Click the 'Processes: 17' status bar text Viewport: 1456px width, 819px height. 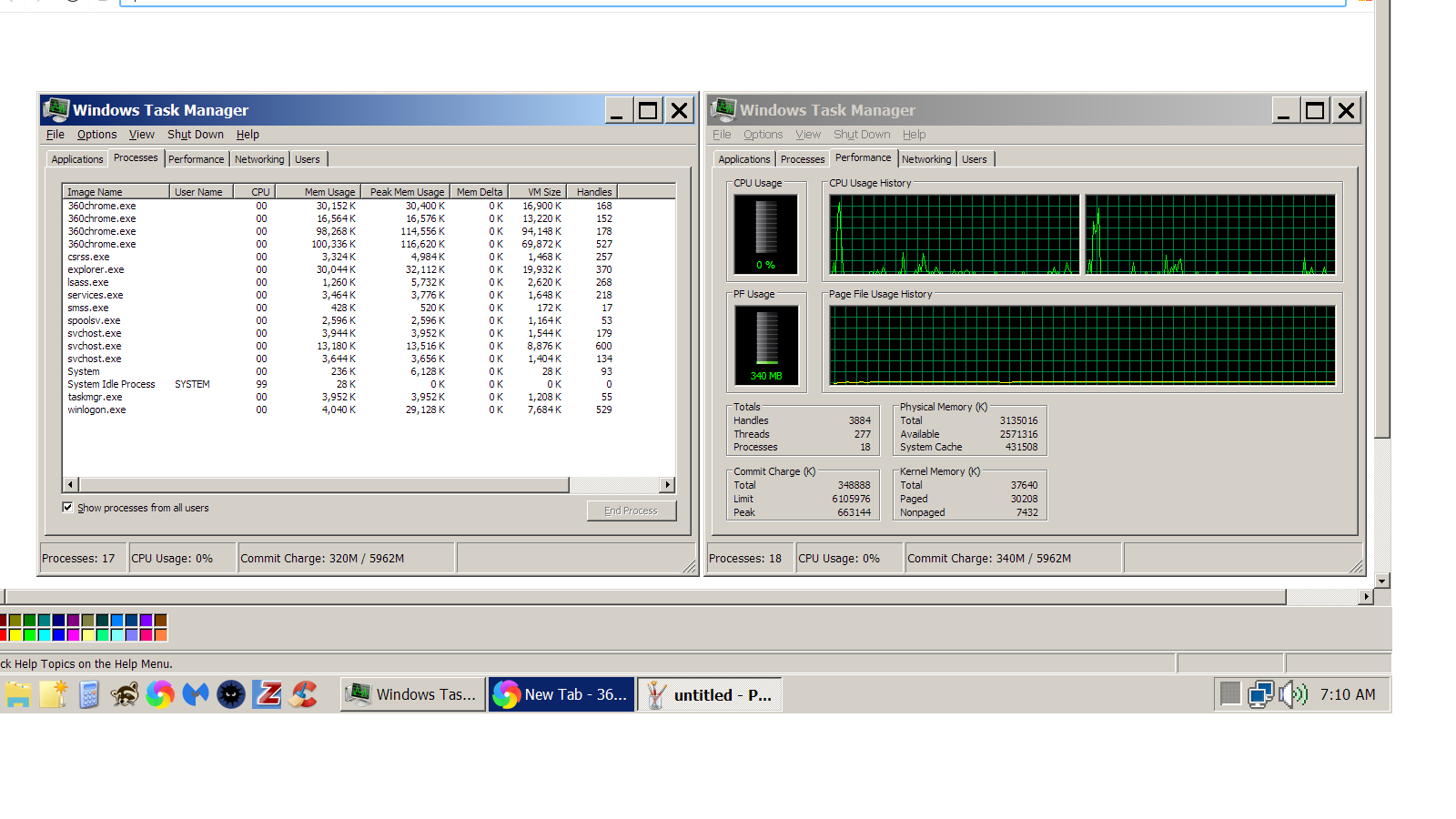point(78,559)
